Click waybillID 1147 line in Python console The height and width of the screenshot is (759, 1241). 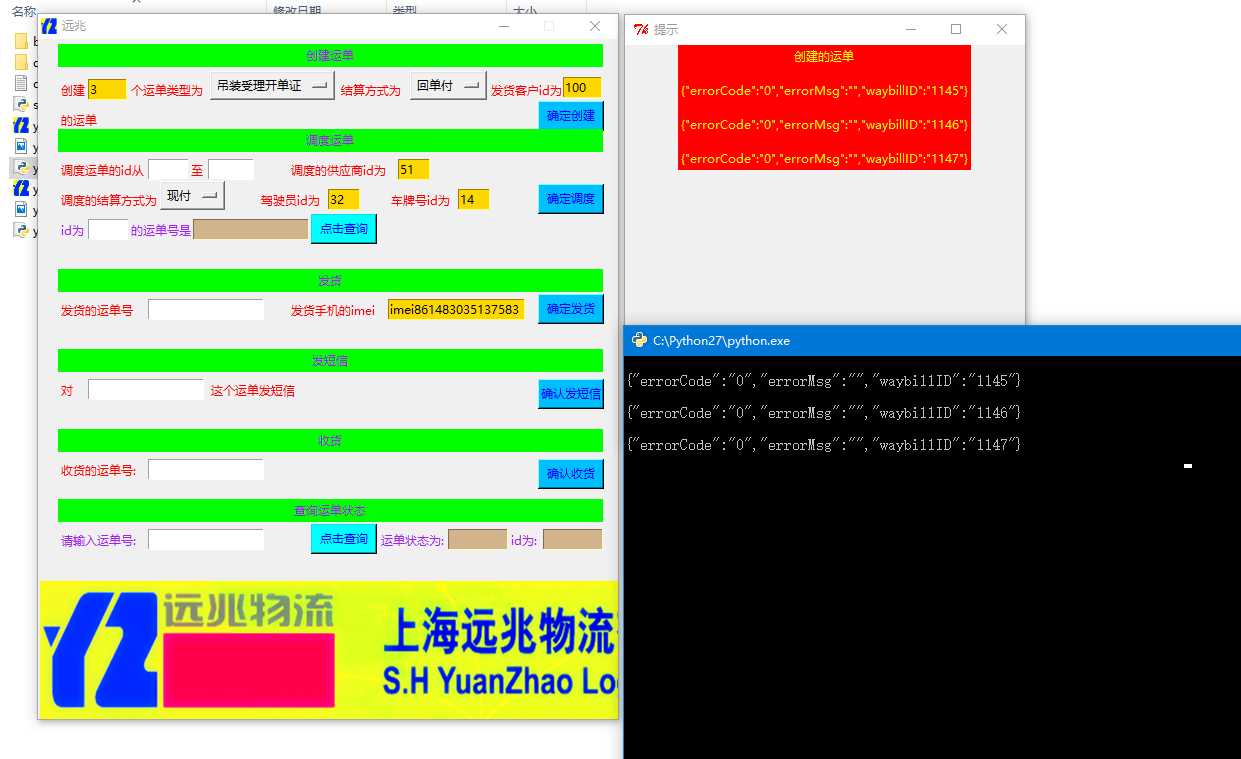coord(824,445)
